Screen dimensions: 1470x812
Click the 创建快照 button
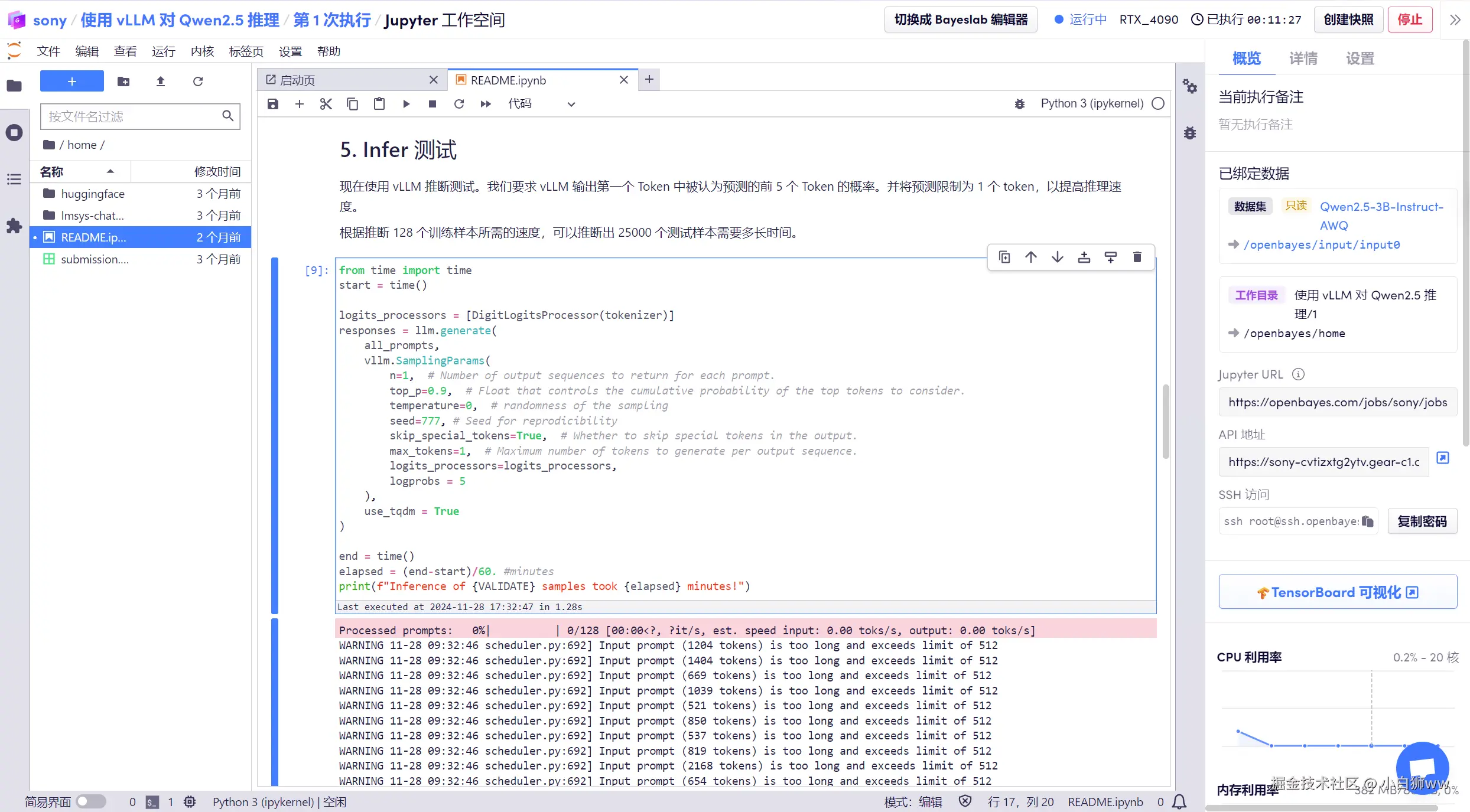coord(1348,19)
